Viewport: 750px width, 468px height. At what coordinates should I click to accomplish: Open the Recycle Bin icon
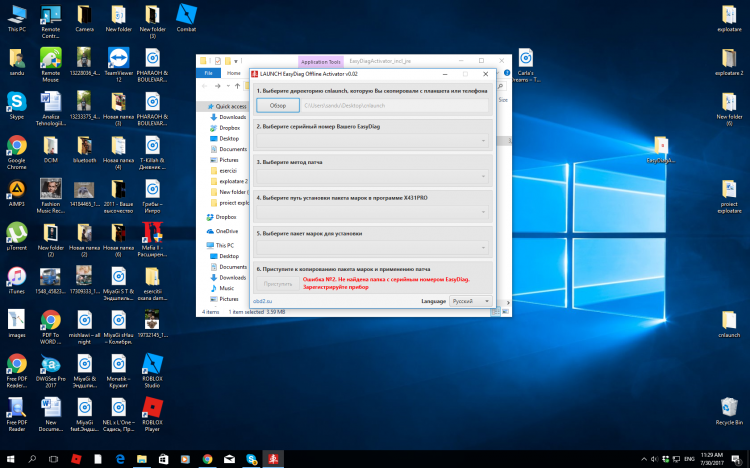point(729,407)
